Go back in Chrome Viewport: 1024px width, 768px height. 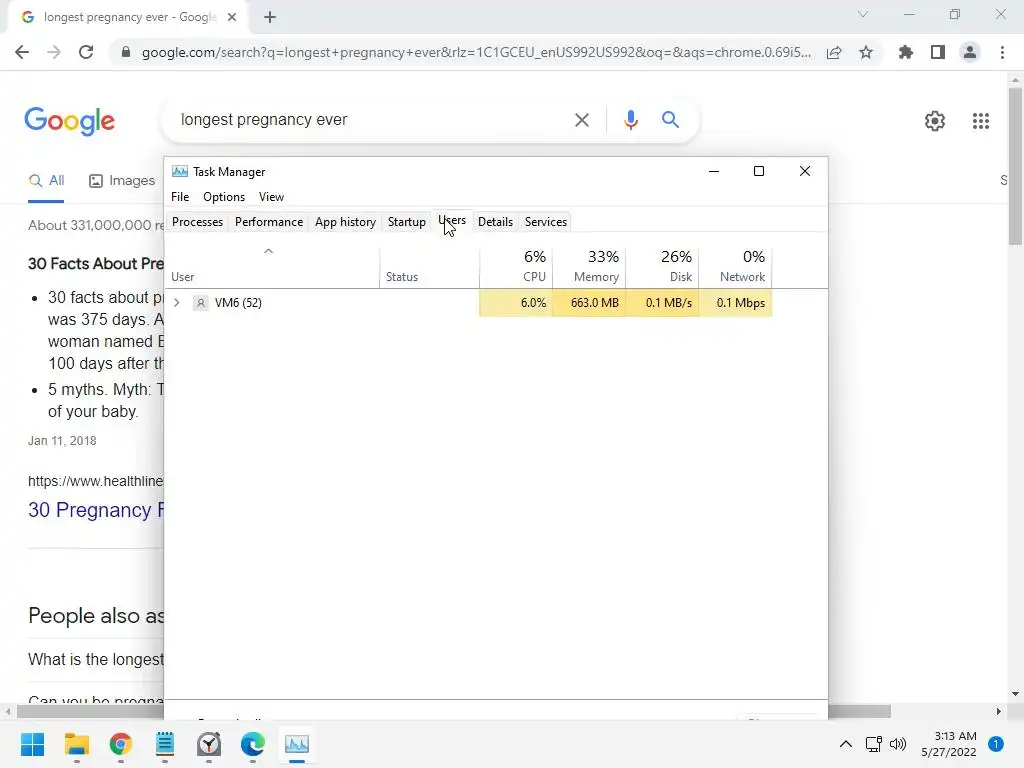coord(22,52)
